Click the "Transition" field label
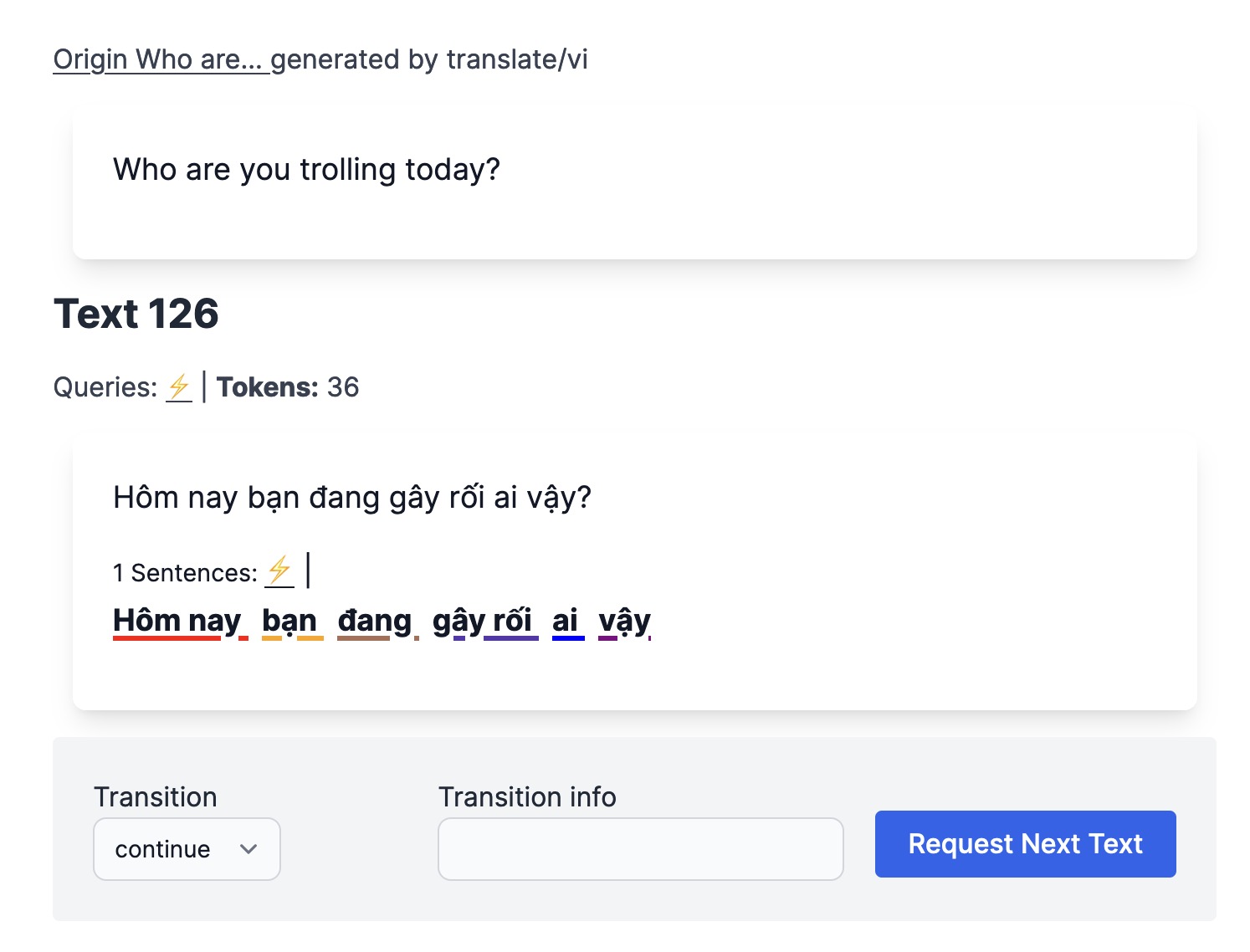Image resolution: width=1250 pixels, height=952 pixels. (x=156, y=797)
